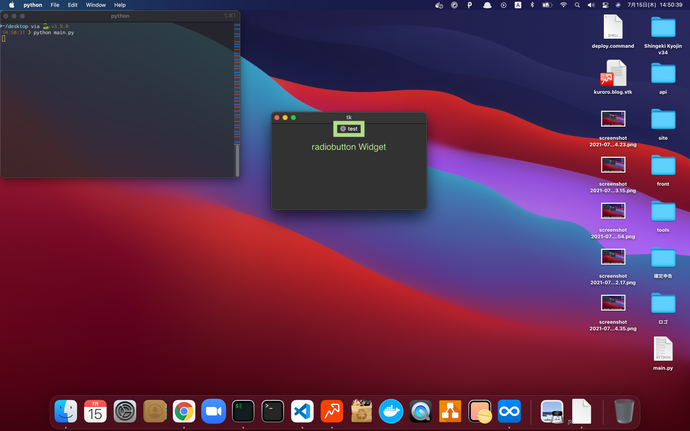Open the Apple menu
The height and width of the screenshot is (431, 690).
(12, 5)
